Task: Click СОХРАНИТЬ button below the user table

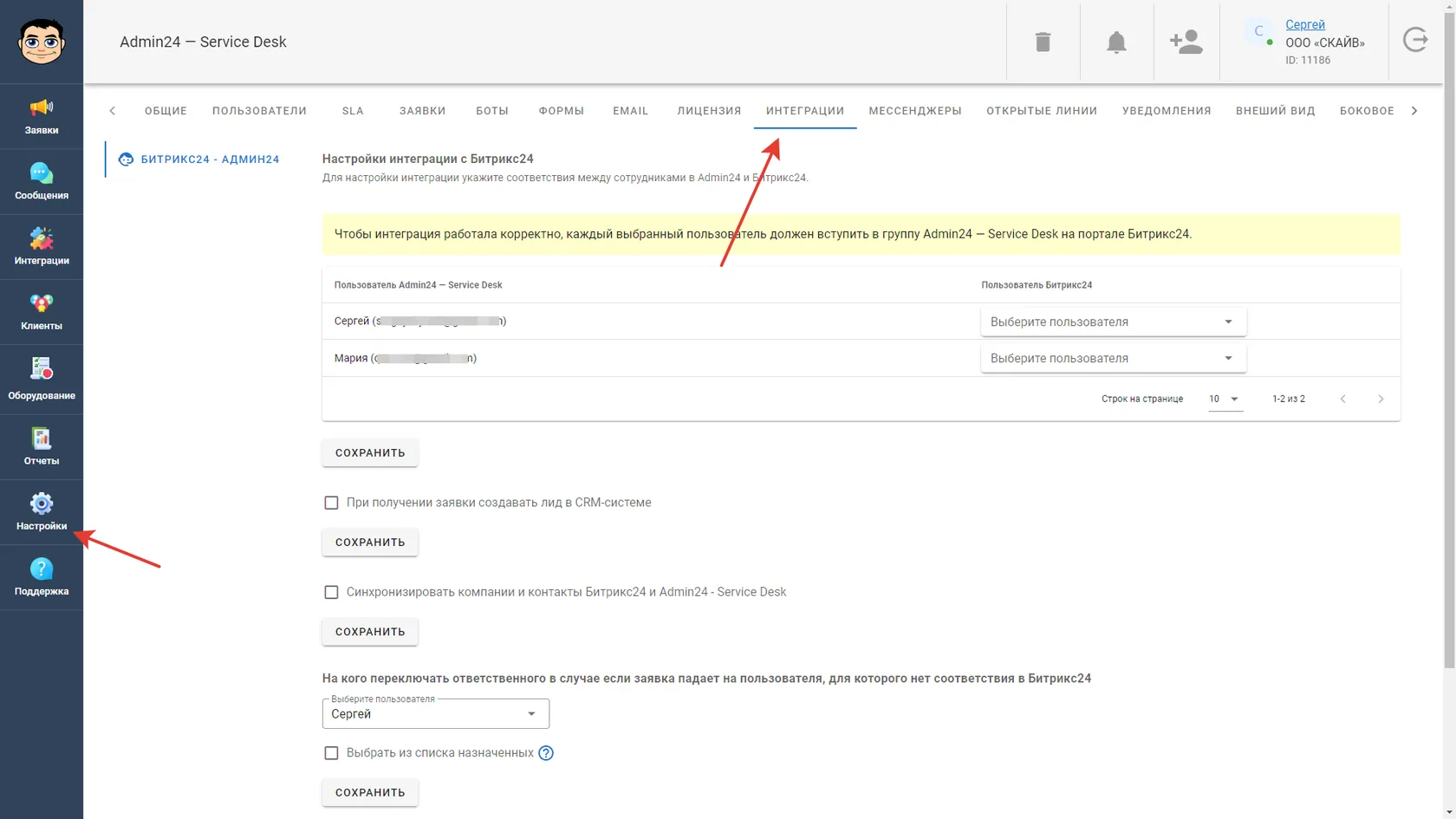Action: click(x=370, y=452)
